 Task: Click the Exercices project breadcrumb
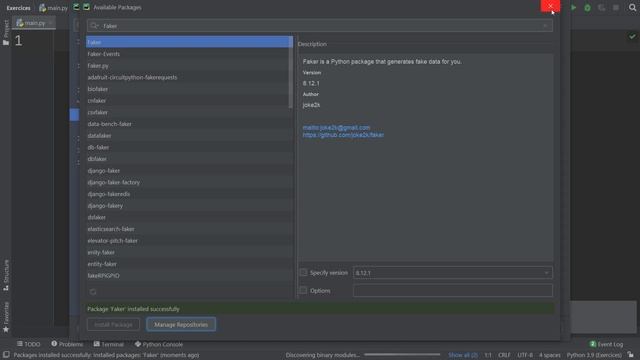click(x=18, y=7)
